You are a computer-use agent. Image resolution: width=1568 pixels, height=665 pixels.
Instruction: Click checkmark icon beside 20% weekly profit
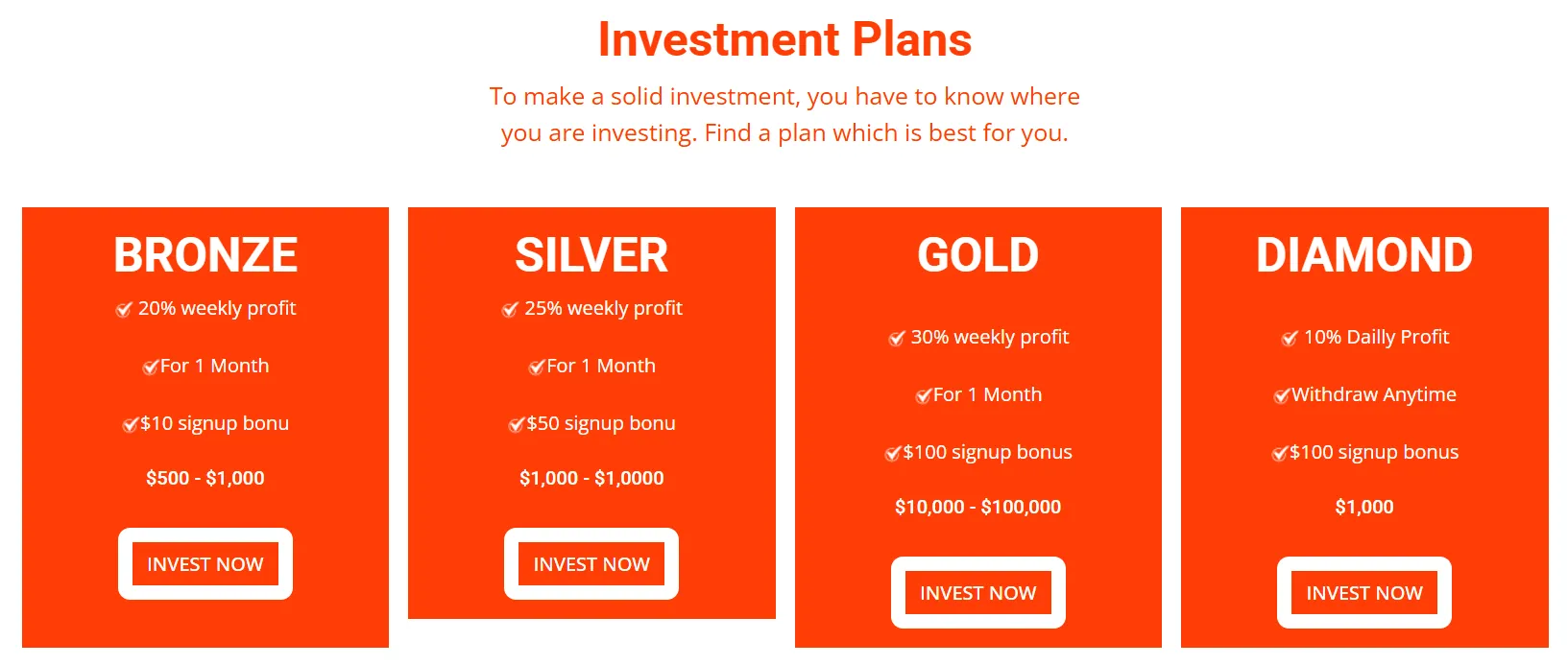tap(124, 309)
